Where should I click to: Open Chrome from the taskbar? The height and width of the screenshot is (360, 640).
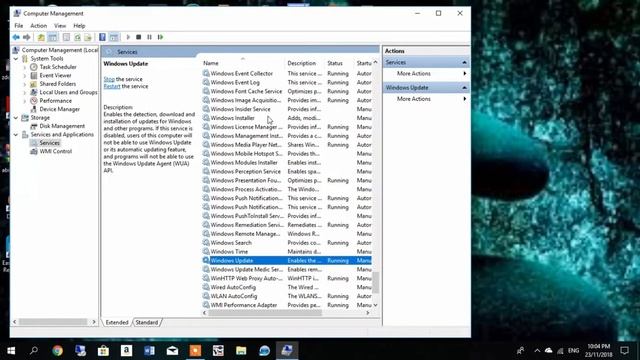pyautogui.click(x=58, y=351)
